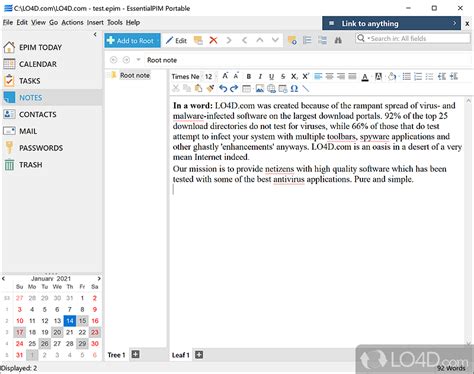474x374 pixels.
Task: Insert a table into the note
Action: point(246,89)
